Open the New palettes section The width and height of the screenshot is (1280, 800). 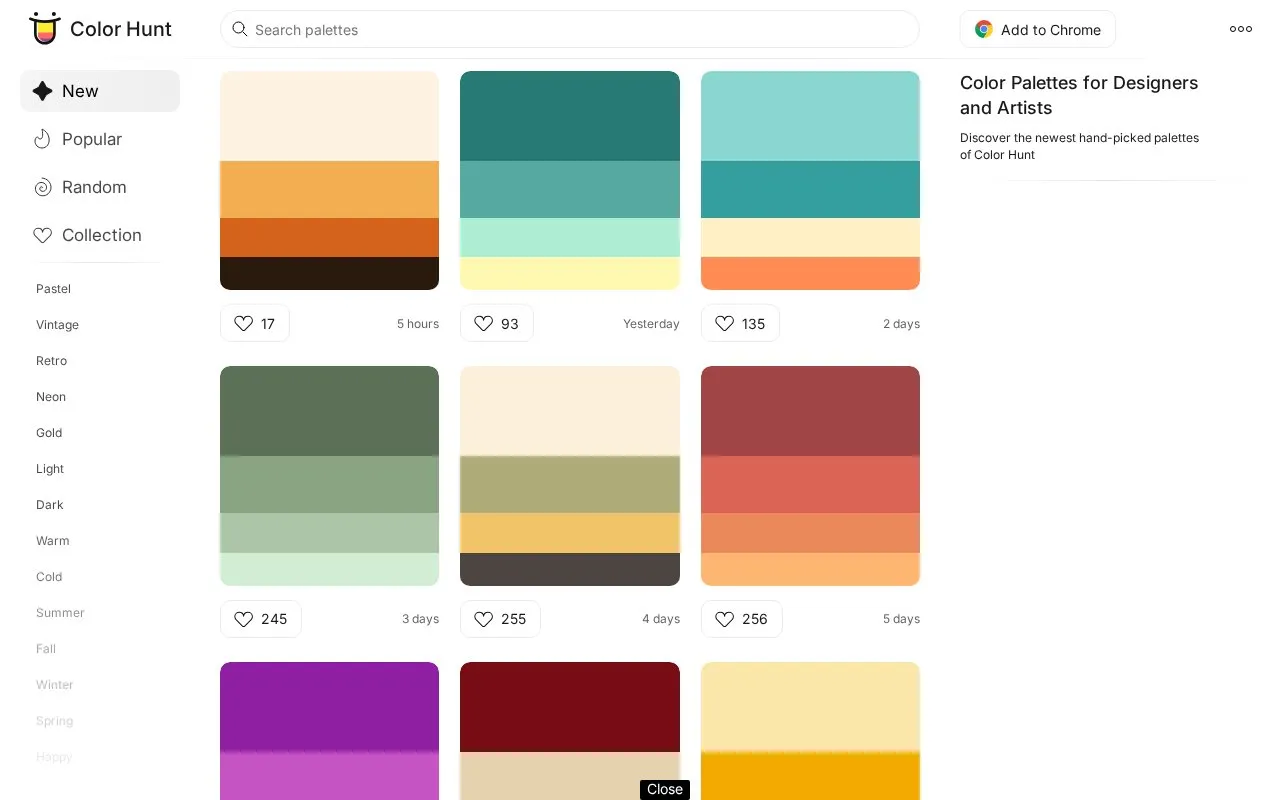(x=100, y=91)
